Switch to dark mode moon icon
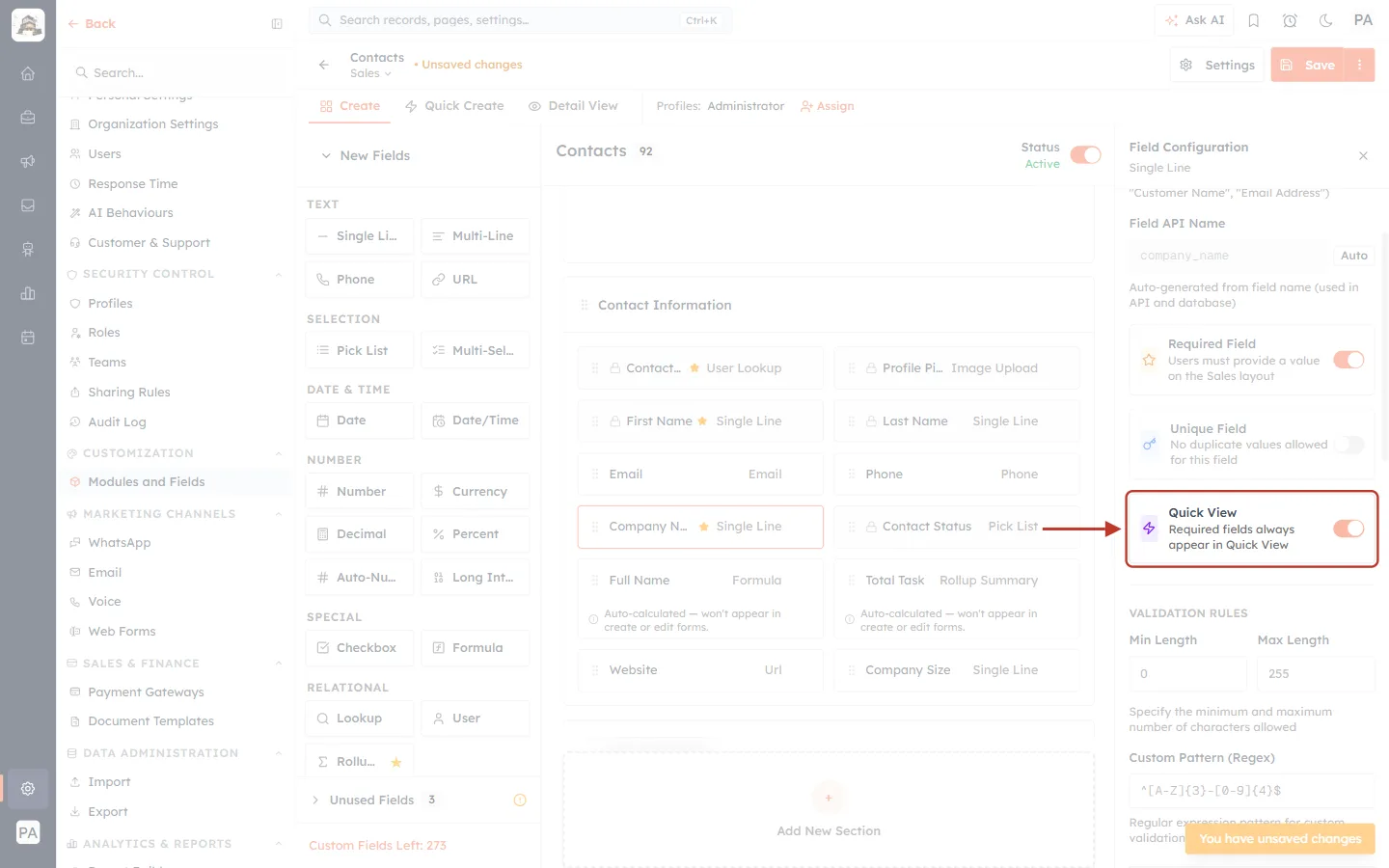 pos(1326,20)
